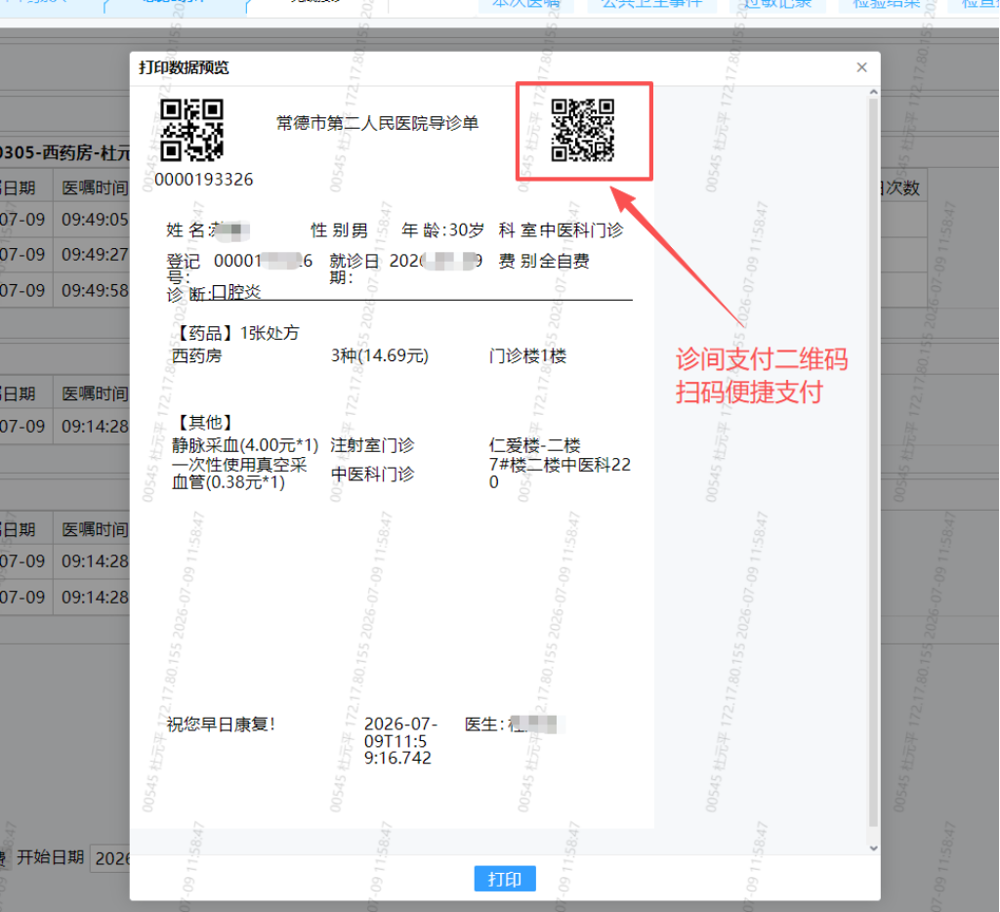Click the 西药房 entry in the preview
Viewport: 1000px width, 912px height.
[x=196, y=356]
